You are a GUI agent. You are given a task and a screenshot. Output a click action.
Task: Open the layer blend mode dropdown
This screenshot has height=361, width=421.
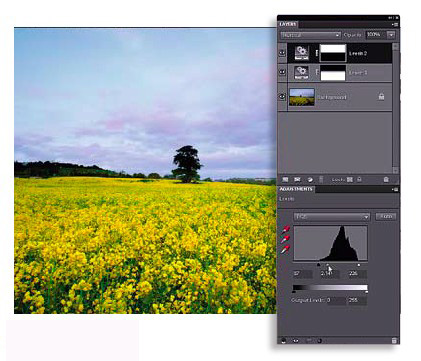point(310,35)
